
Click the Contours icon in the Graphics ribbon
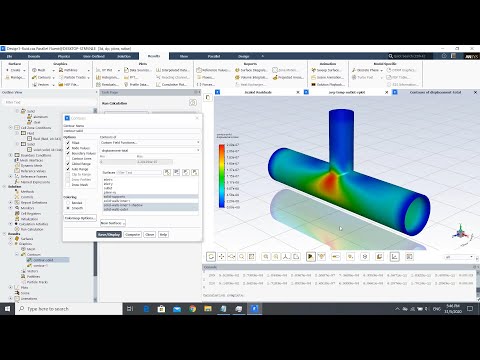(x=34, y=77)
